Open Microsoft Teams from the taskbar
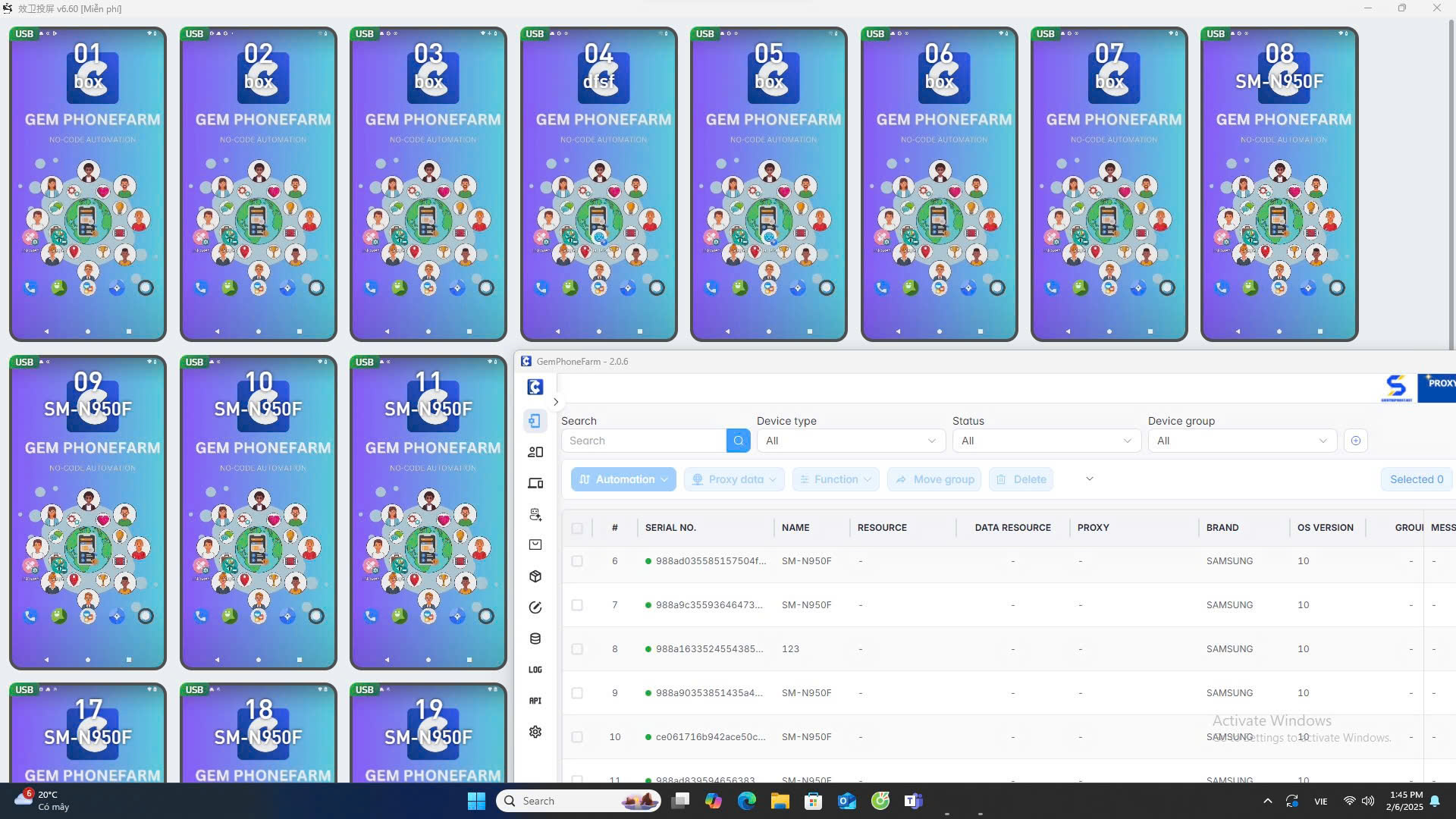Image resolution: width=1456 pixels, height=819 pixels. tap(913, 801)
